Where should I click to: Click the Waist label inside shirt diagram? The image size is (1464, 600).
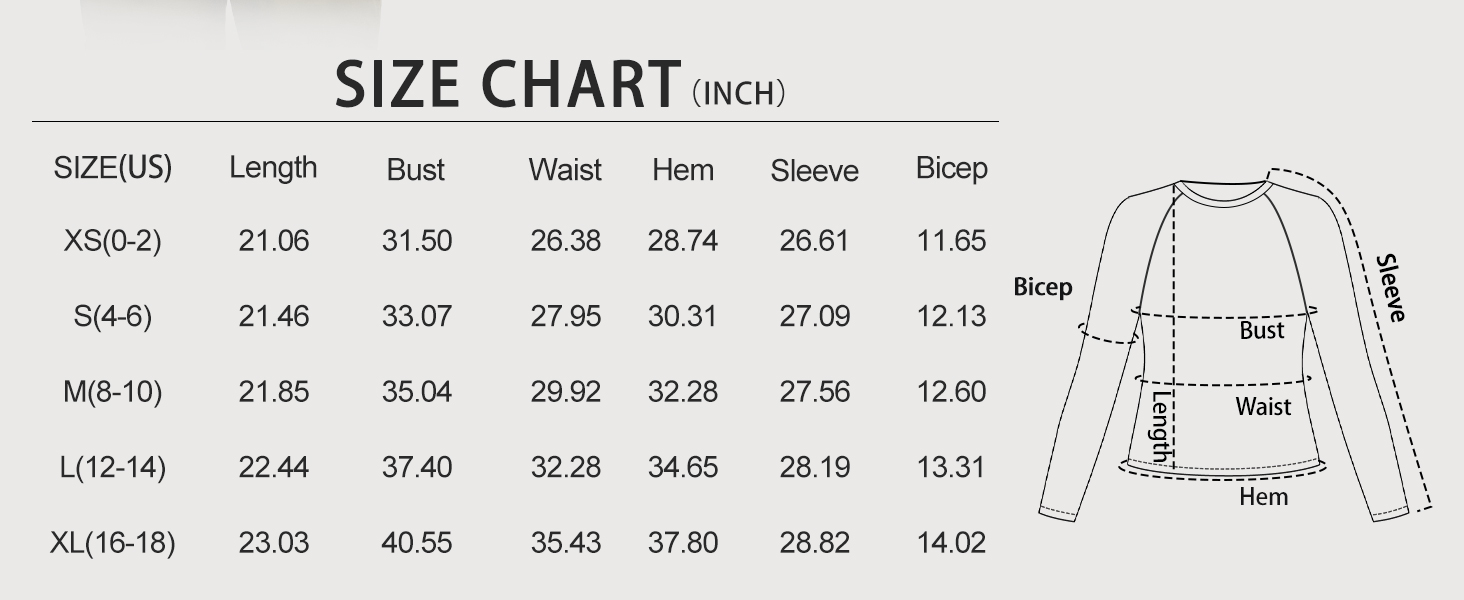1263,406
